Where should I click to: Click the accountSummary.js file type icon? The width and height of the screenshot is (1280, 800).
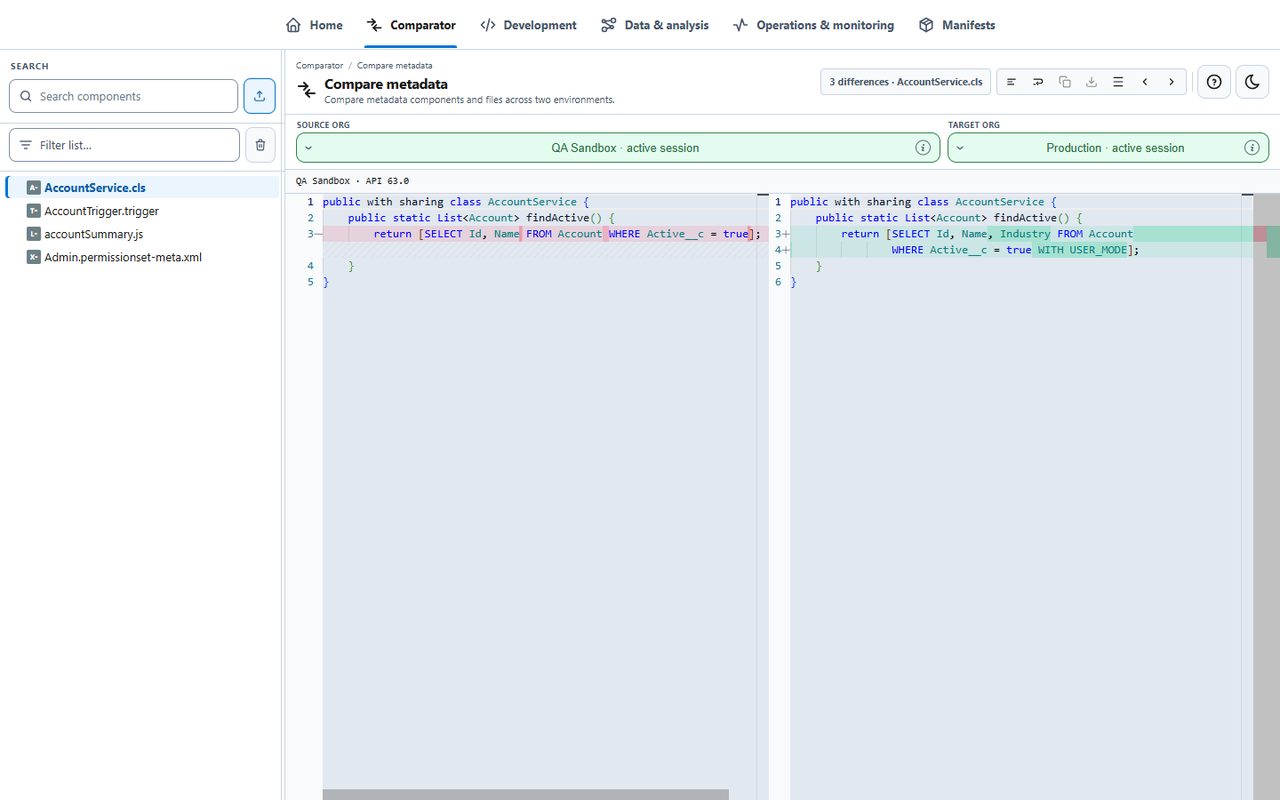[34, 234]
